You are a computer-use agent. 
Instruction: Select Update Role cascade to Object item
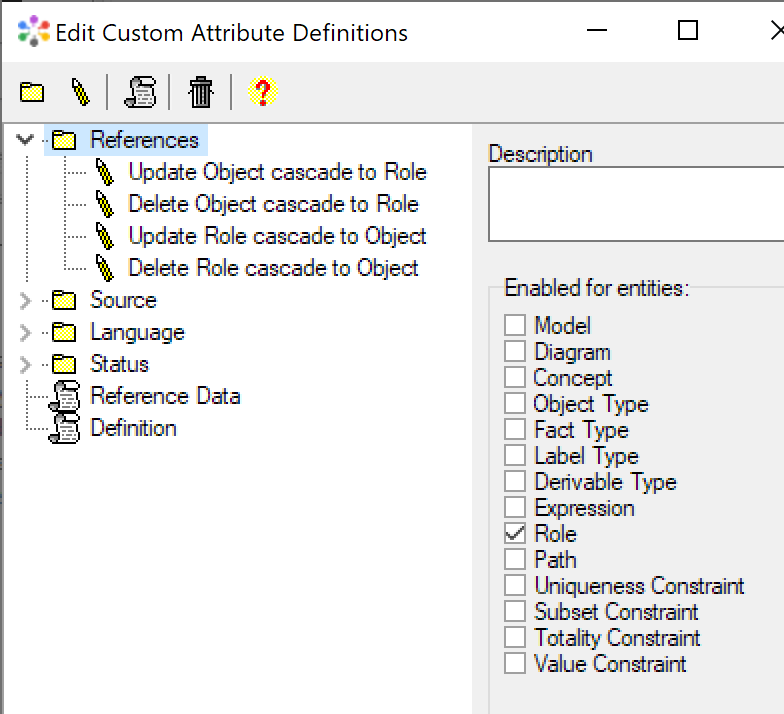277,236
